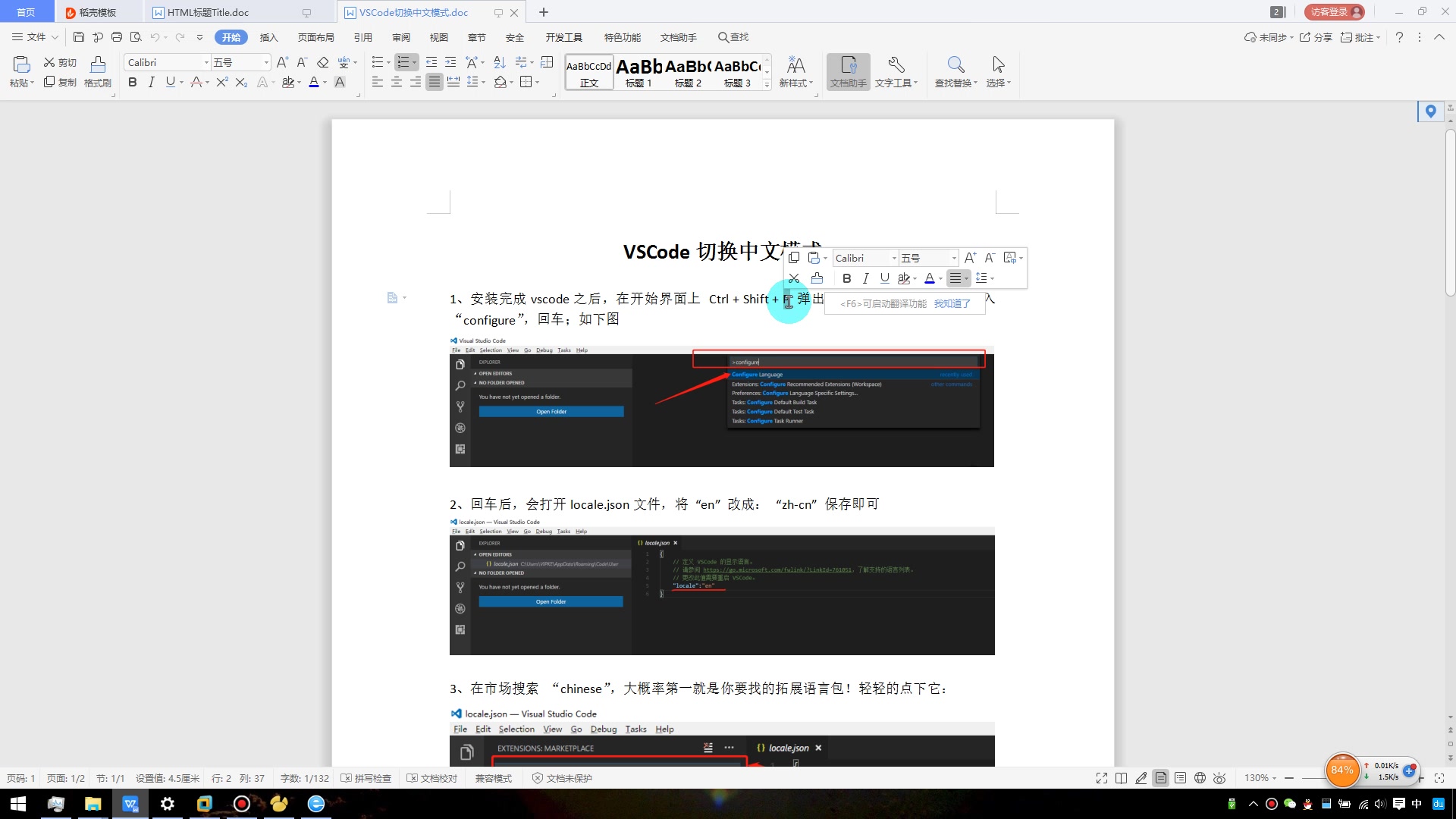Viewport: 1456px width, 819px height.
Task: Switch to eye-protection mode in status bar
Action: pos(1219,778)
